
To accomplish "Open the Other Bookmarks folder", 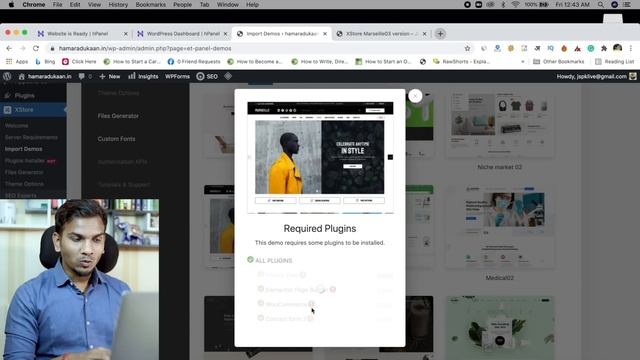I will pos(559,62).
